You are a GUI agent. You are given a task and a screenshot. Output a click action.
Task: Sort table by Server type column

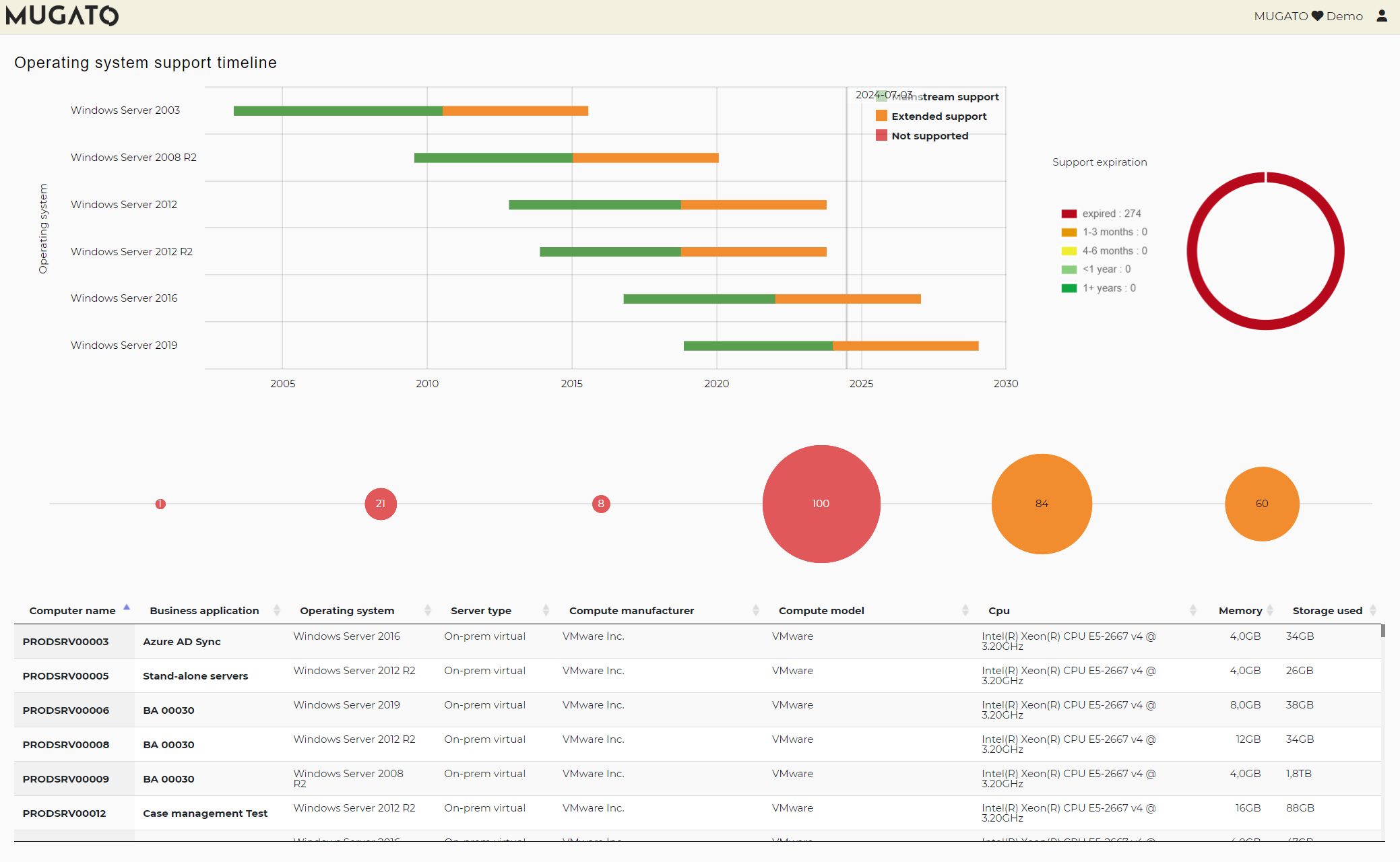click(x=481, y=611)
